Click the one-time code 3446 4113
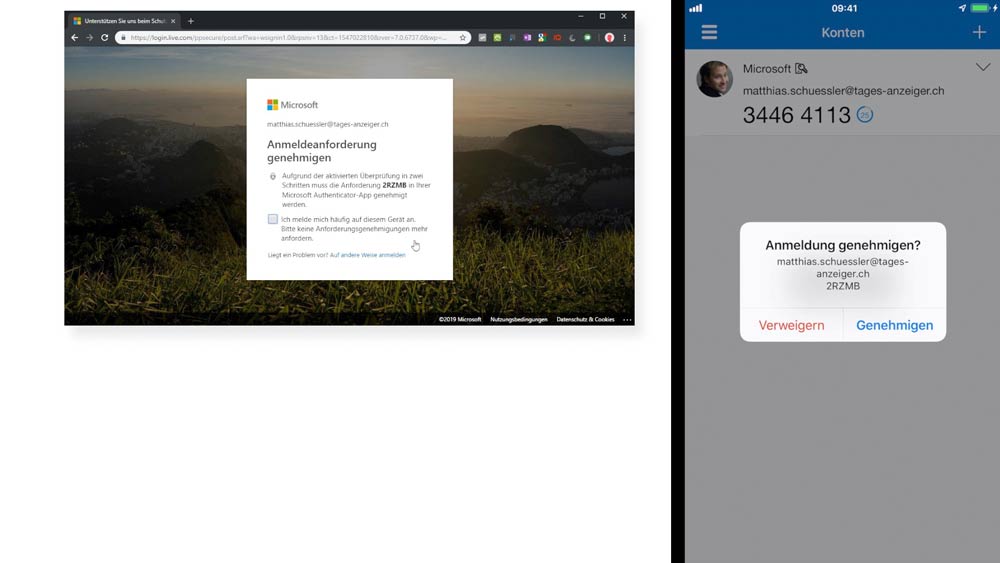1000x563 pixels. tap(797, 115)
